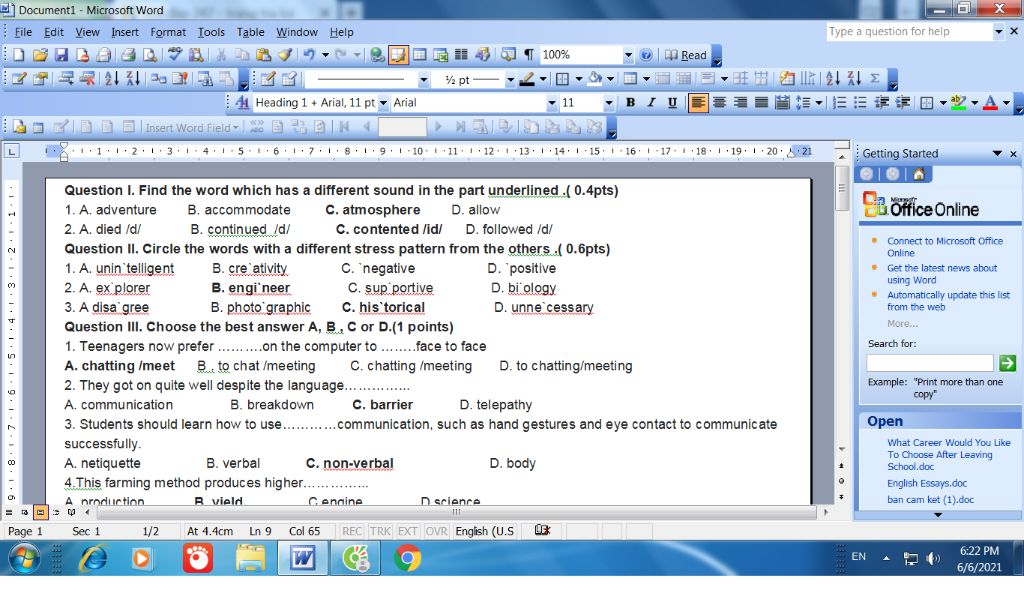Click the Table AutoFormat icon
Screen dimensions: 1024x614
[x=787, y=79]
